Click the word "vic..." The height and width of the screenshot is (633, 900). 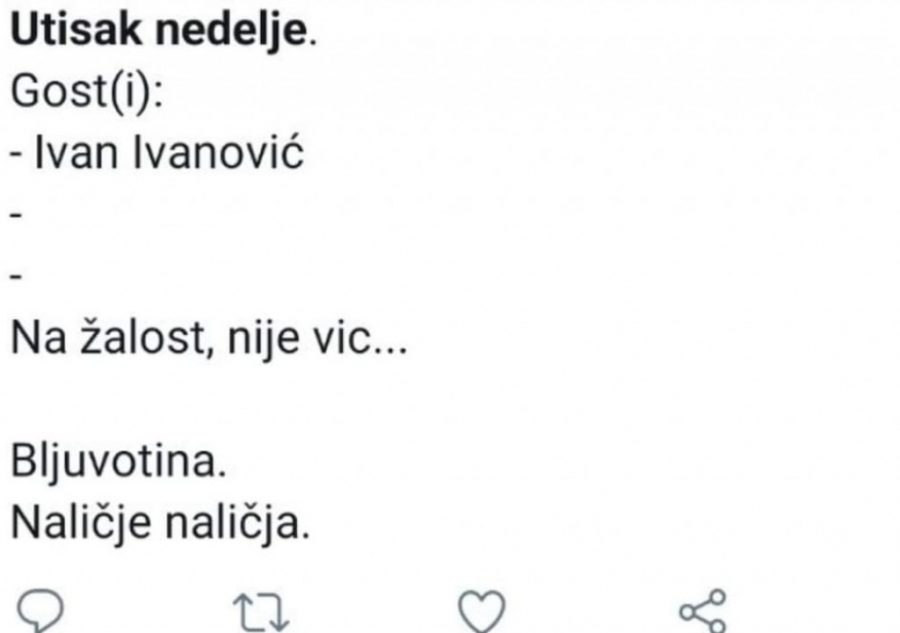point(362,338)
